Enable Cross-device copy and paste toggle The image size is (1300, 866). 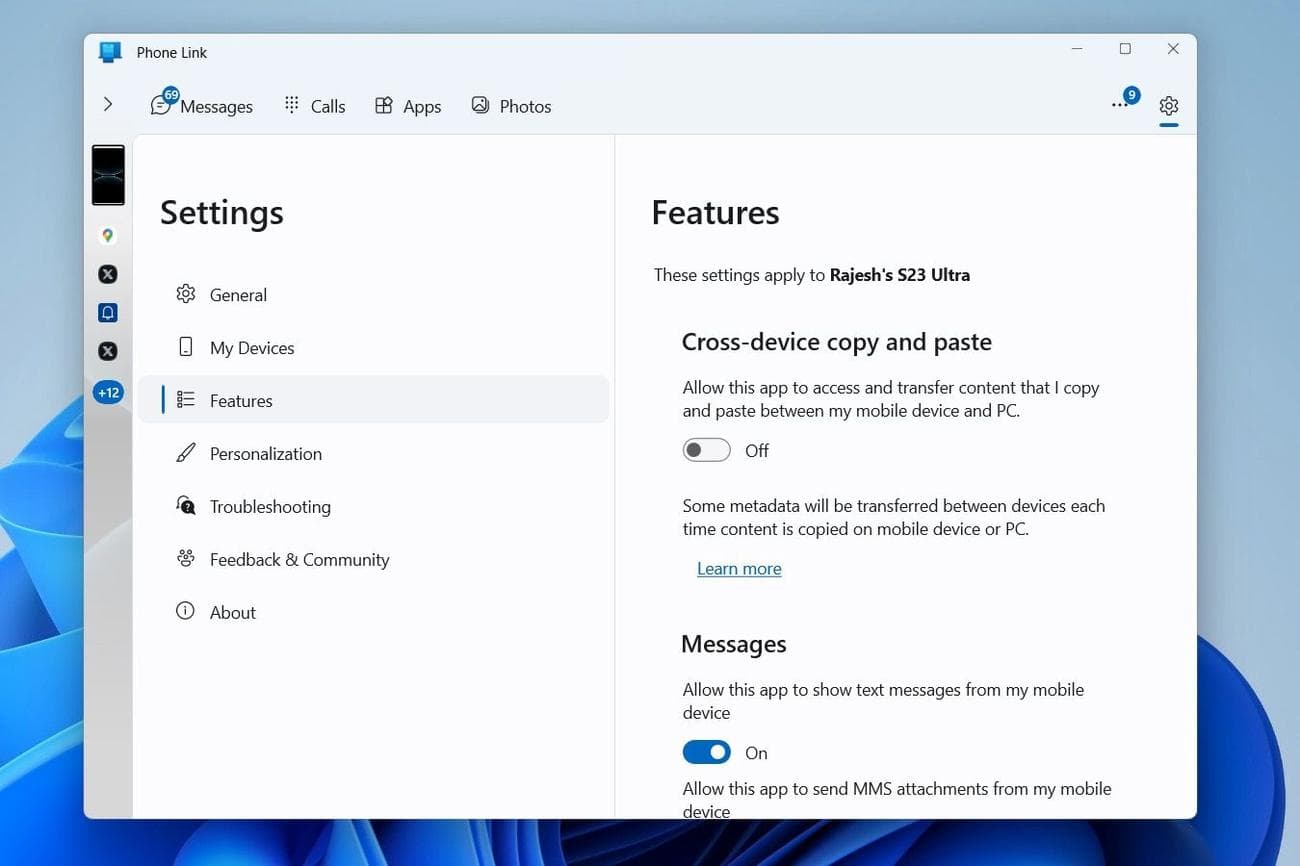tap(706, 451)
